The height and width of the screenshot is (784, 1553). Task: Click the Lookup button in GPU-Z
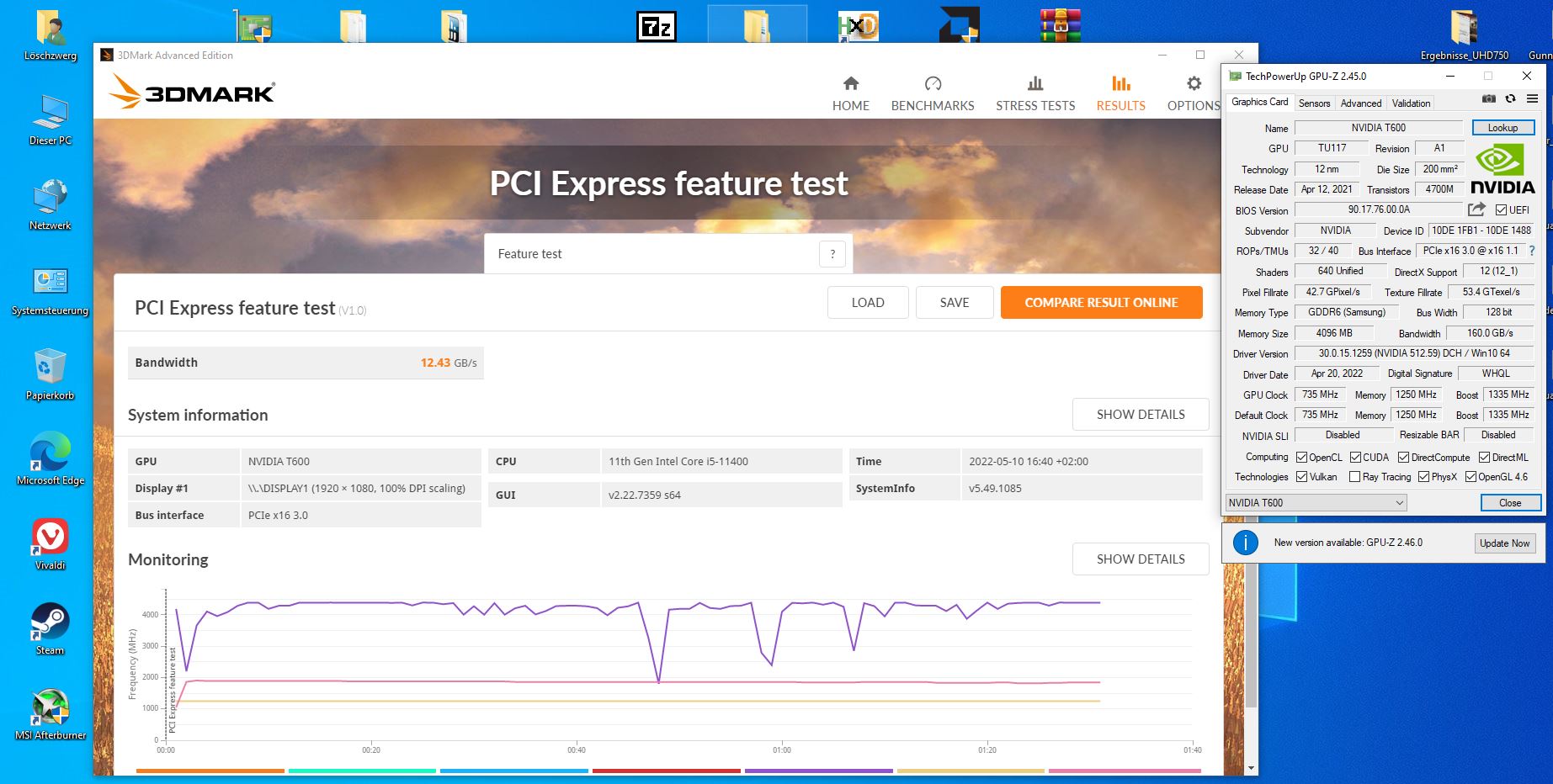pos(1502,128)
